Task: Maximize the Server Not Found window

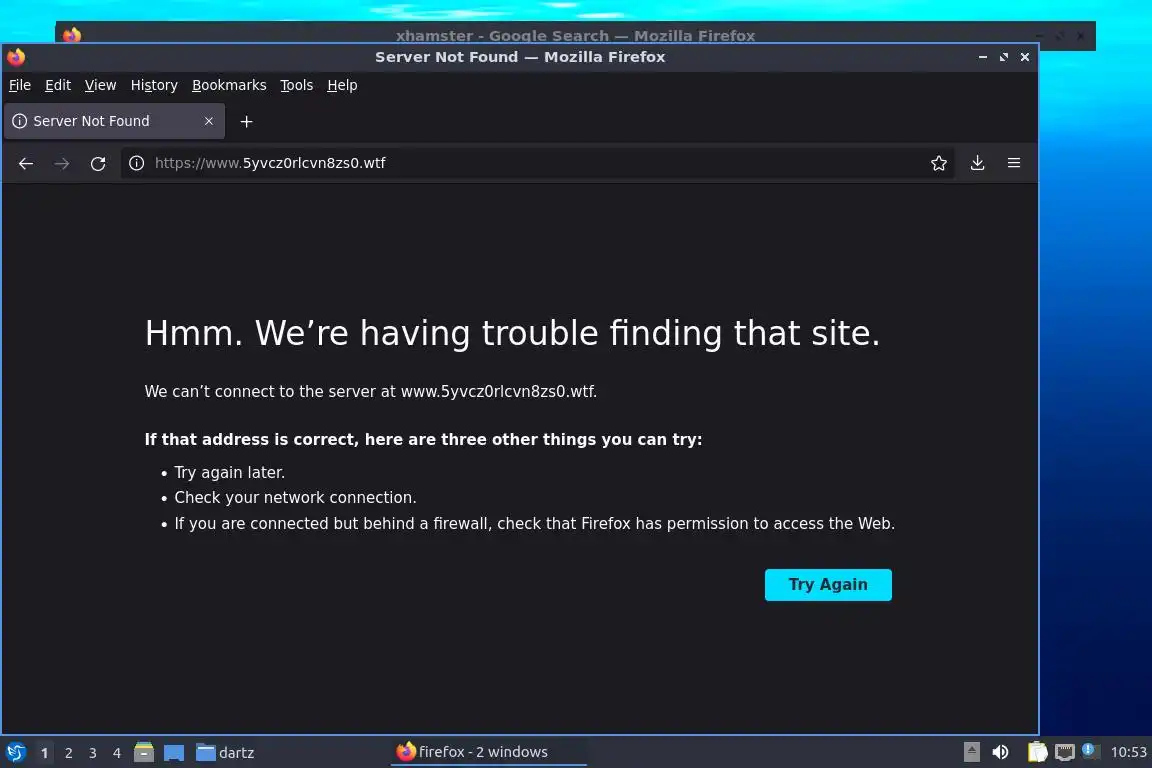Action: tap(1004, 57)
